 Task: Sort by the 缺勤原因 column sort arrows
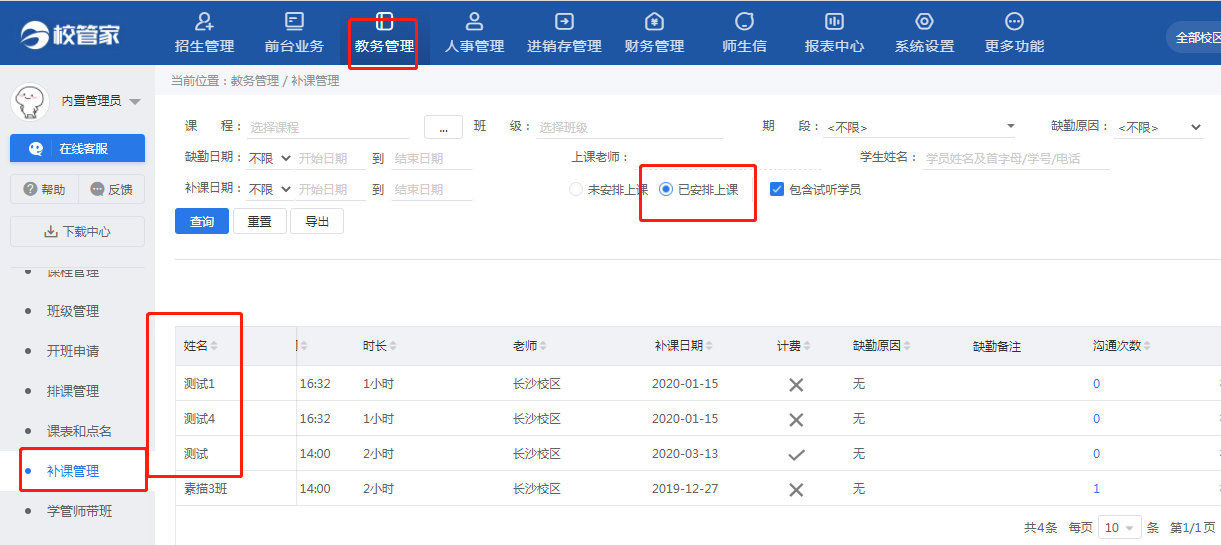[x=907, y=346]
